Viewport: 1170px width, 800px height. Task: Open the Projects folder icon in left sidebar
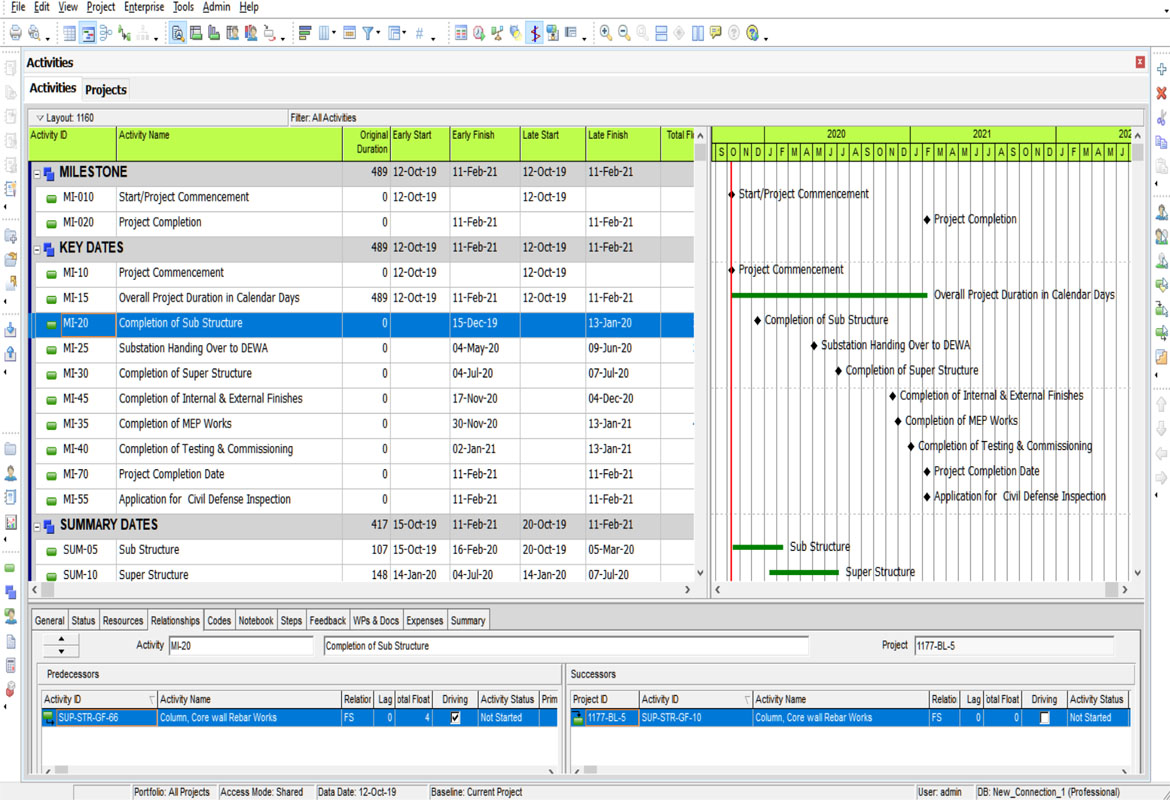point(10,449)
